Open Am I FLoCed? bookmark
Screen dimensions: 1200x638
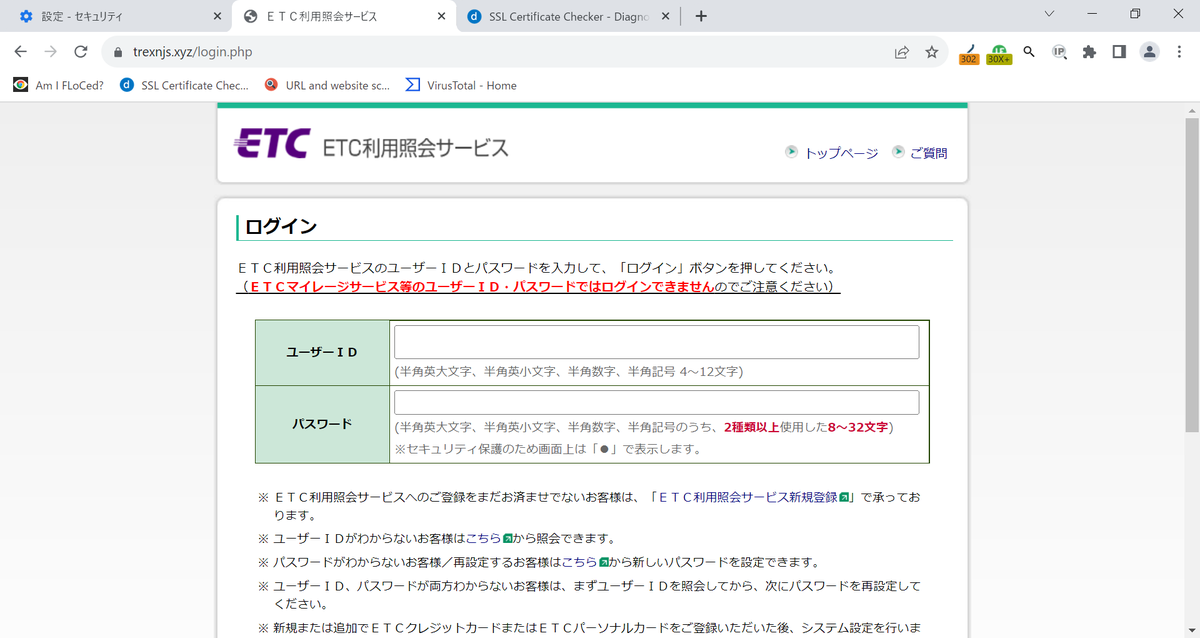(59, 85)
